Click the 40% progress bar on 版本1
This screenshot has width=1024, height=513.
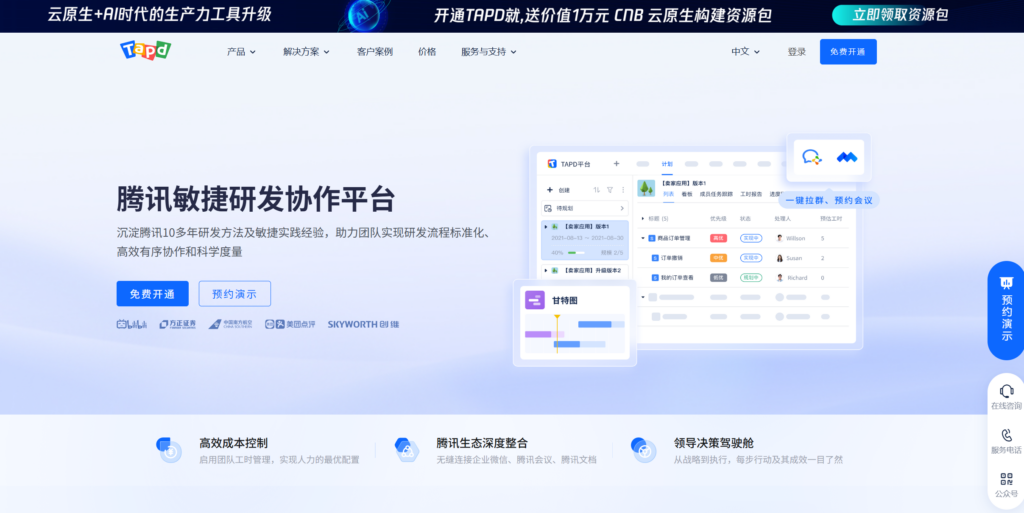[x=576, y=253]
